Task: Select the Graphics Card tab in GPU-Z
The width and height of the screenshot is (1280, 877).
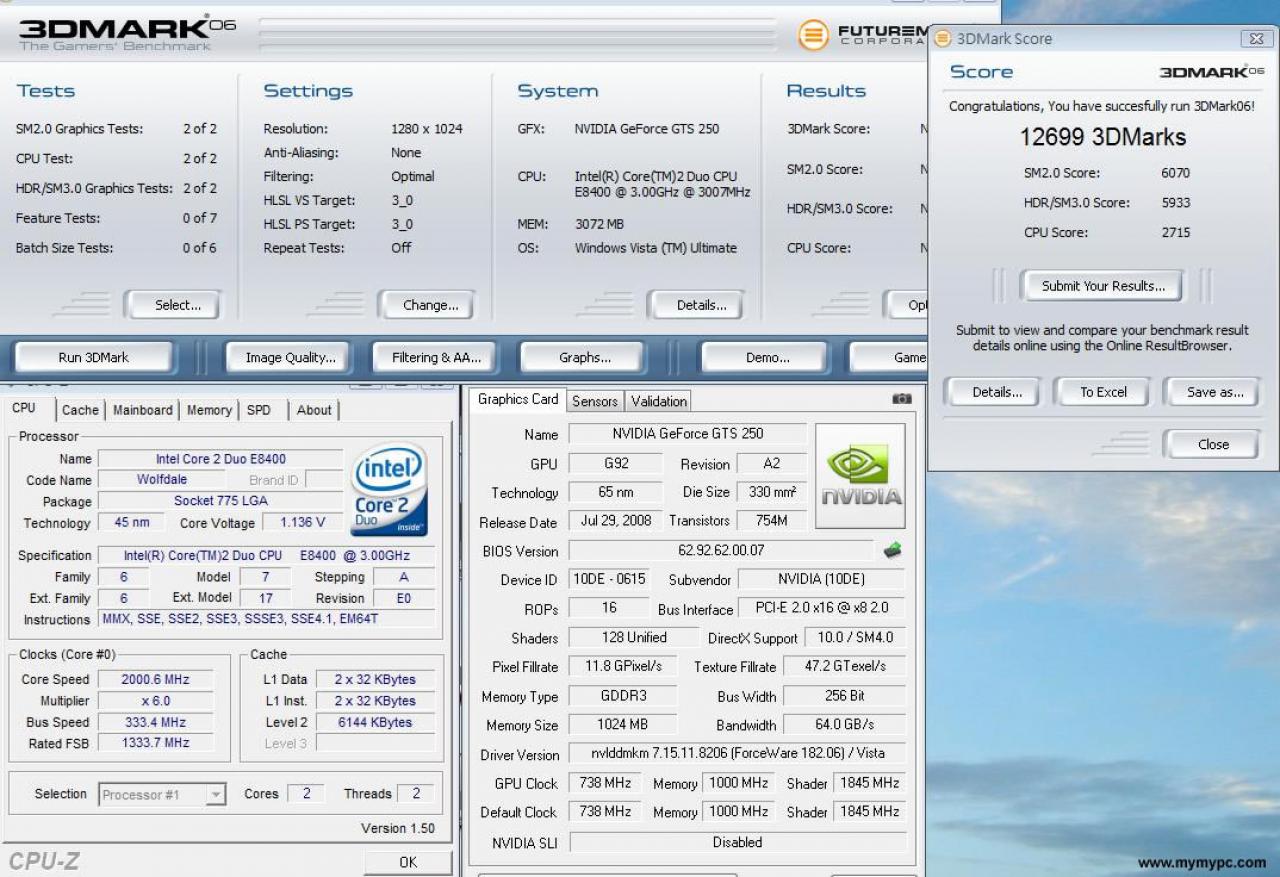Action: 518,399
